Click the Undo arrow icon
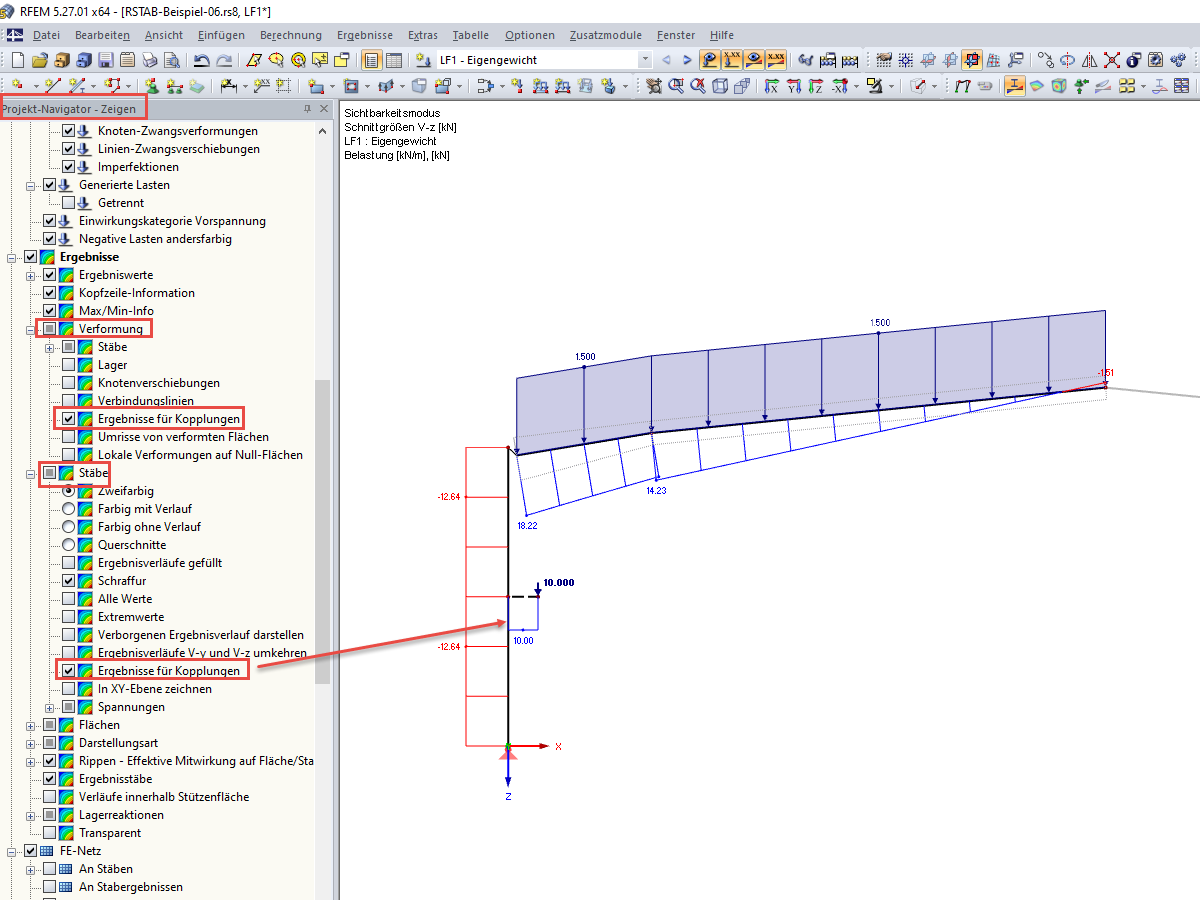This screenshot has width=1200, height=900. (x=201, y=60)
